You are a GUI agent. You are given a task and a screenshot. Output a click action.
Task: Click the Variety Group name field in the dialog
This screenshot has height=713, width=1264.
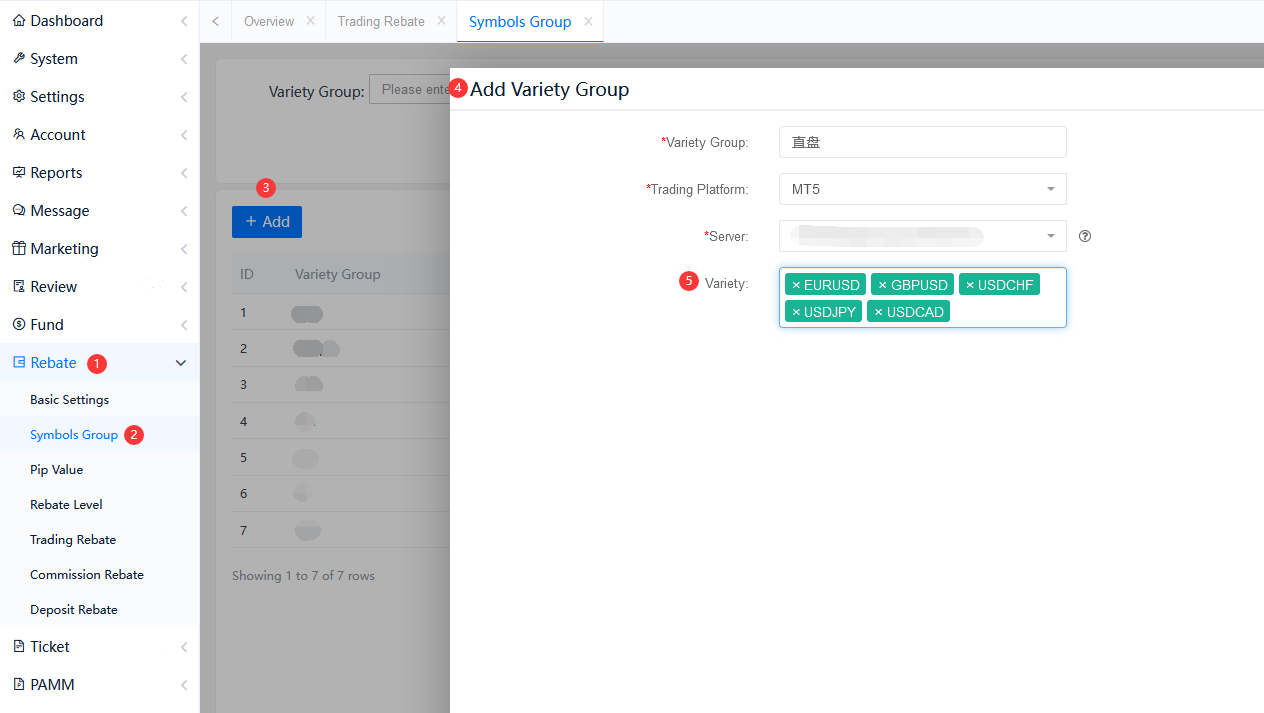pos(922,142)
